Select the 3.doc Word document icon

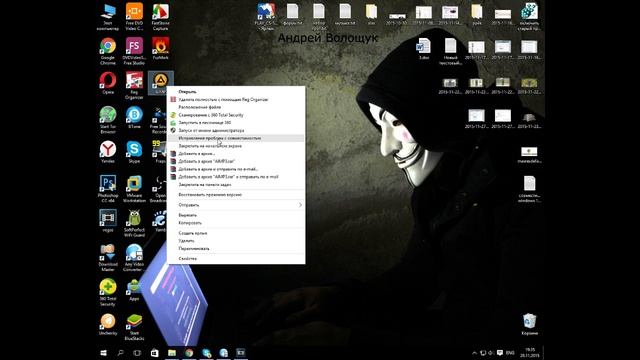424,49
